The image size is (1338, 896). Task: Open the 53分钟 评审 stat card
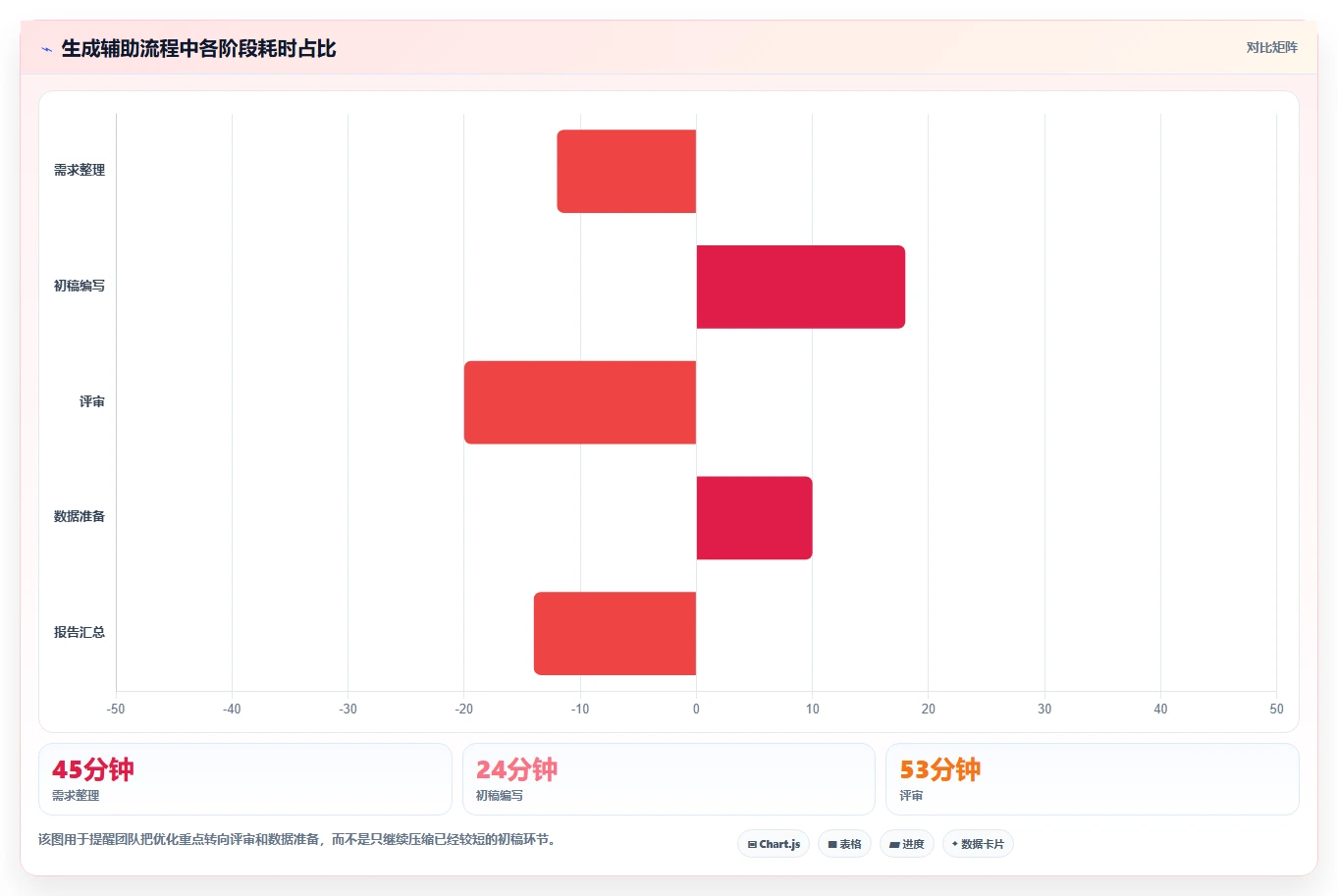[1093, 779]
